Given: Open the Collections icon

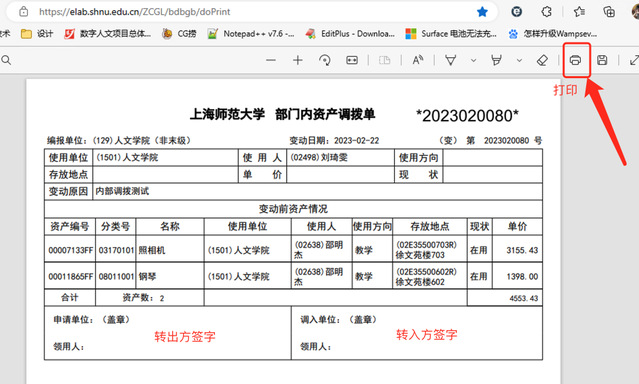Looking at the screenshot, I should (609, 12).
